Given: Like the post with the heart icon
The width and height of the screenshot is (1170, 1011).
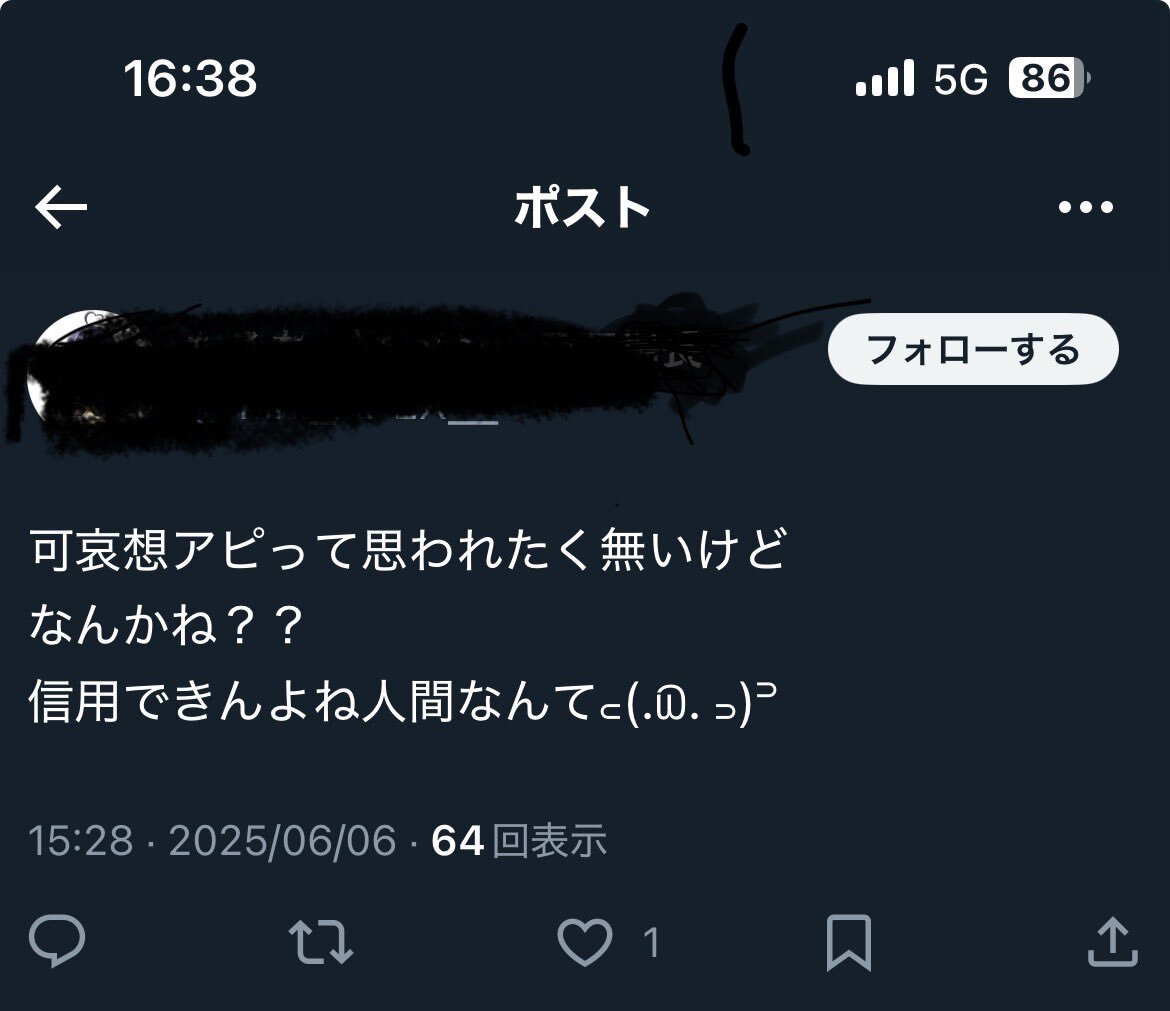Looking at the screenshot, I should point(586,942).
